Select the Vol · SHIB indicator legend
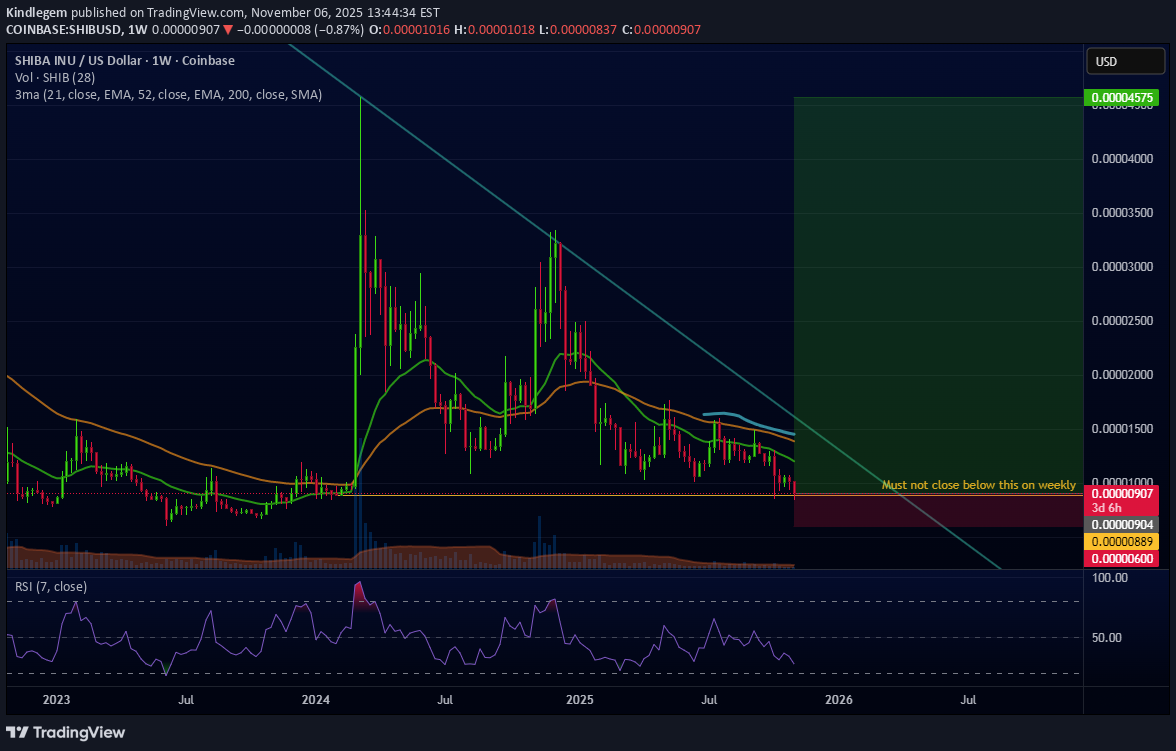Image resolution: width=1176 pixels, height=751 pixels. [x=56, y=78]
